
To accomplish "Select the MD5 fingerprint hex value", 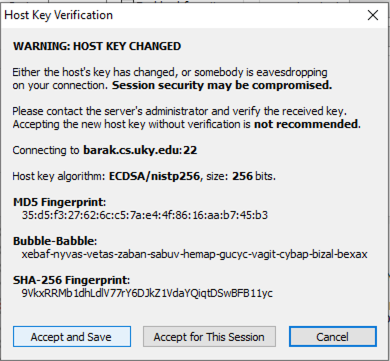I will (145, 215).
